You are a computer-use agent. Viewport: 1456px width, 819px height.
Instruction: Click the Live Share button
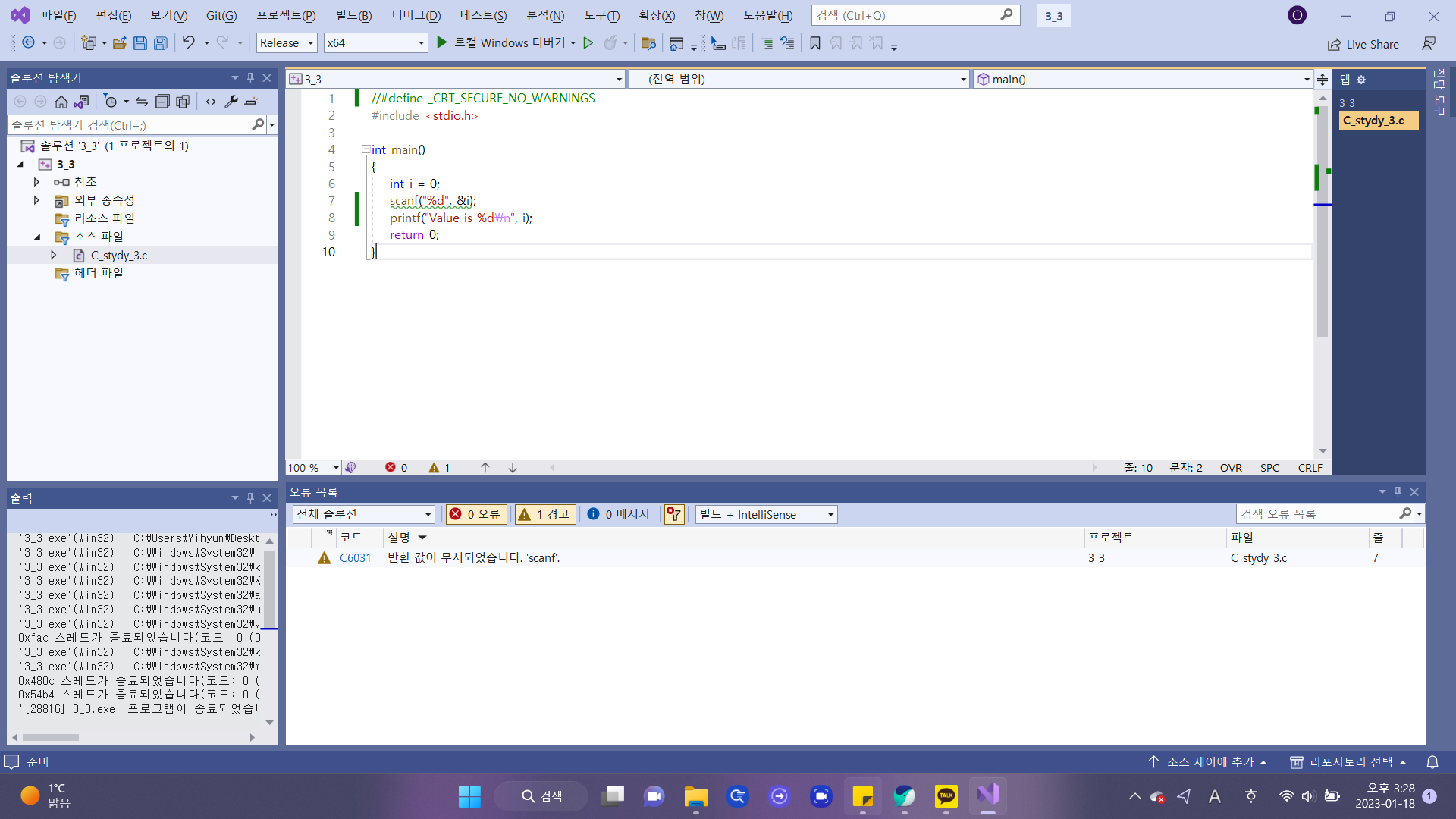pos(1363,44)
